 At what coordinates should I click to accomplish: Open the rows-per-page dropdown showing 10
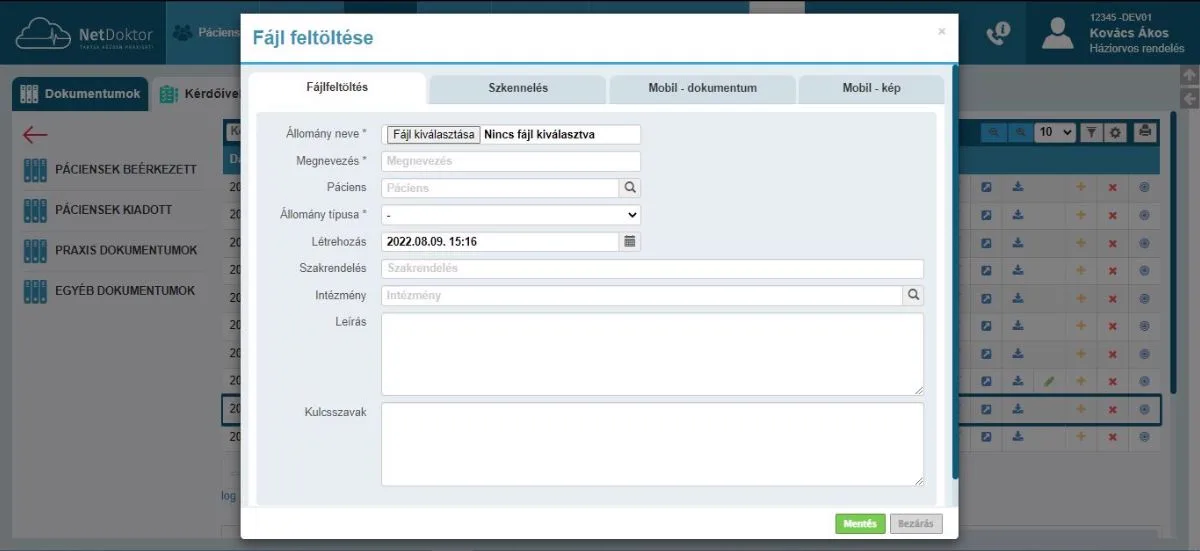(x=1055, y=132)
